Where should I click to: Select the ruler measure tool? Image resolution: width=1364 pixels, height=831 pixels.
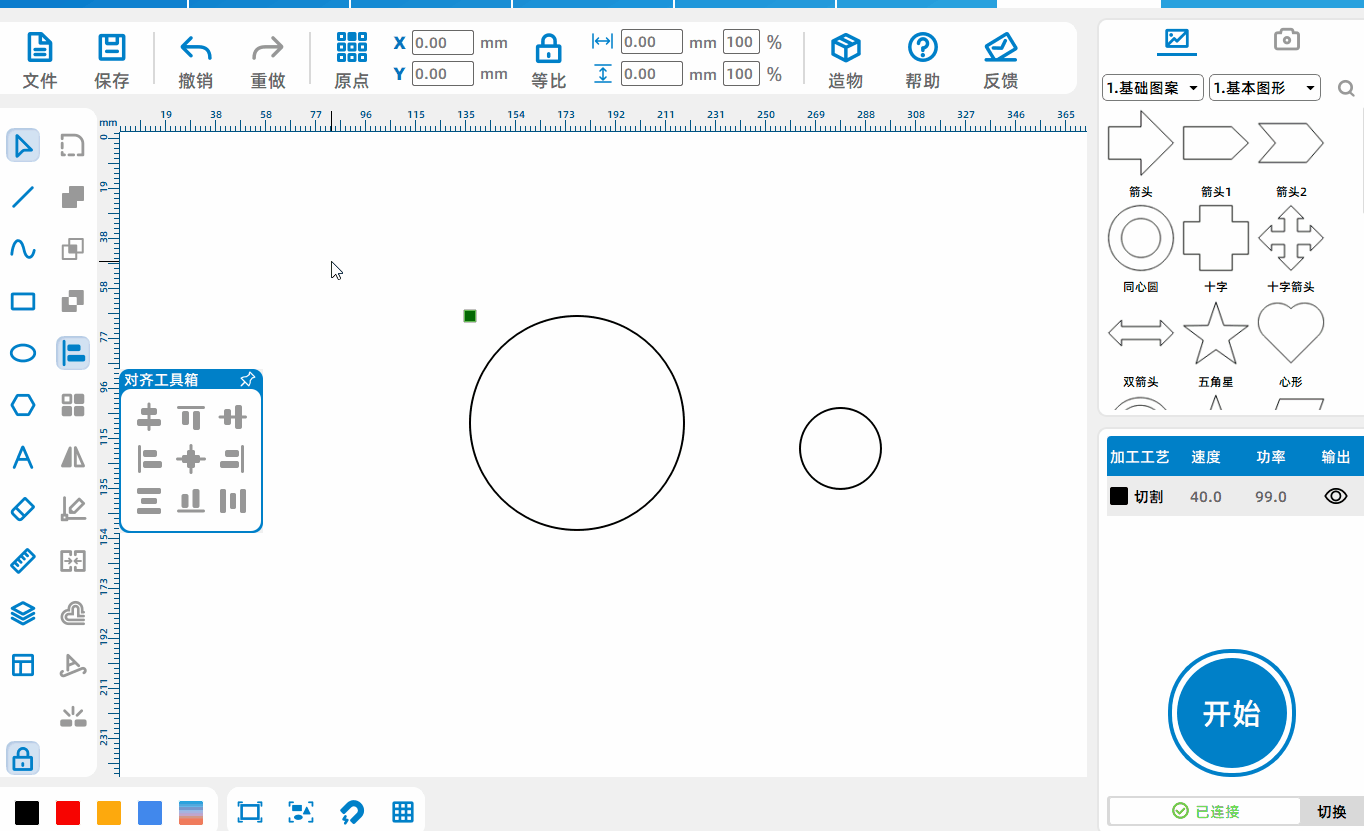(23, 561)
